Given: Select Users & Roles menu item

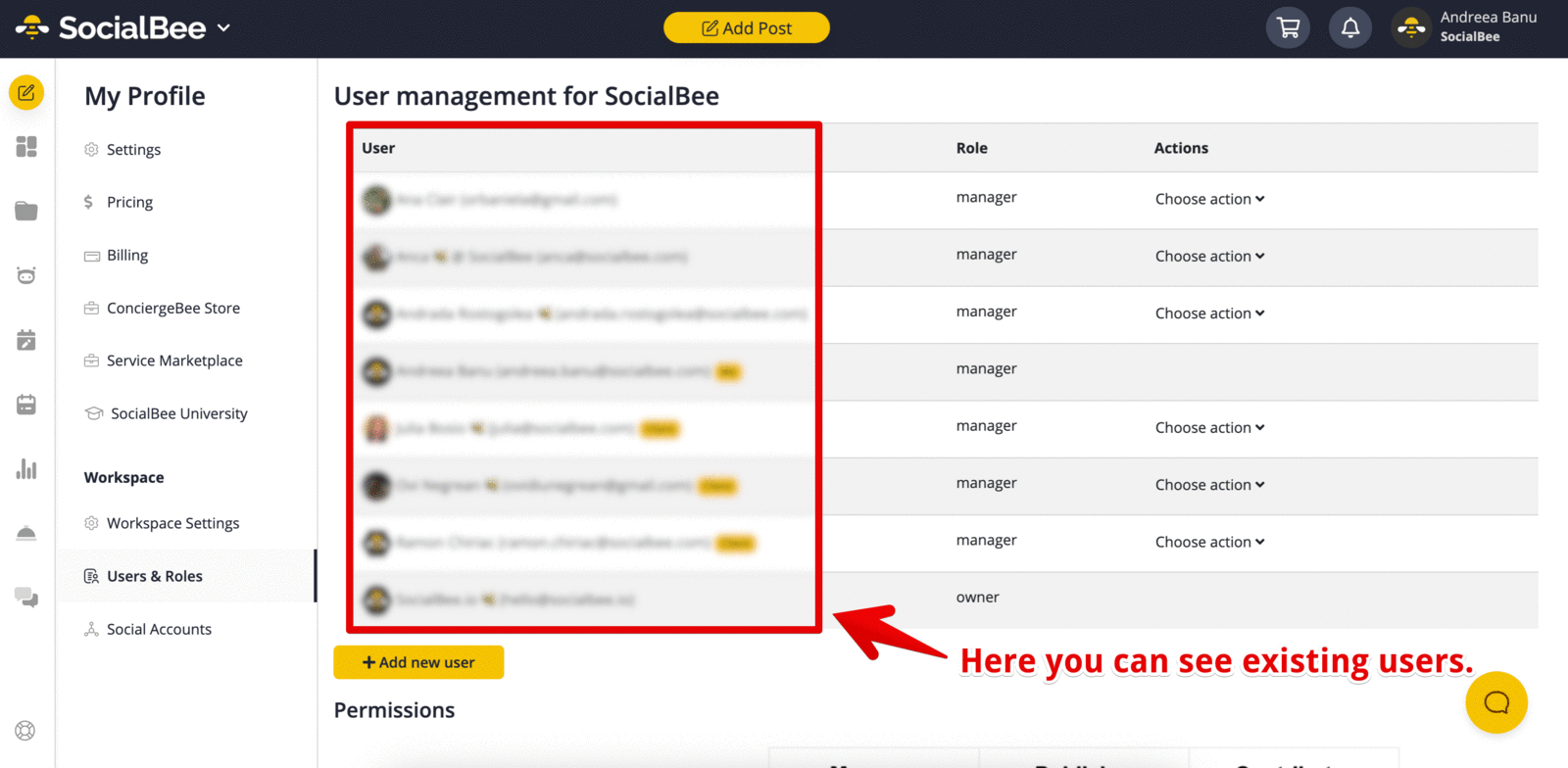Looking at the screenshot, I should click(185, 577).
